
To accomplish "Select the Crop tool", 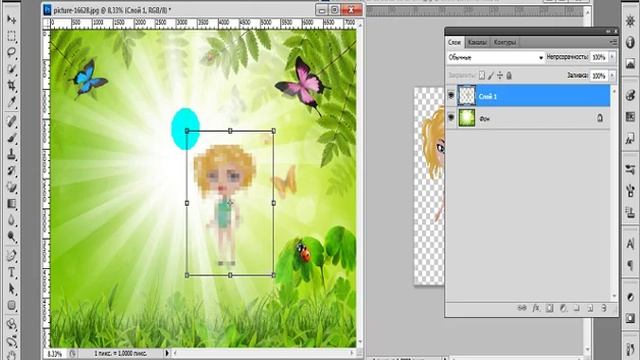I will coord(11,85).
